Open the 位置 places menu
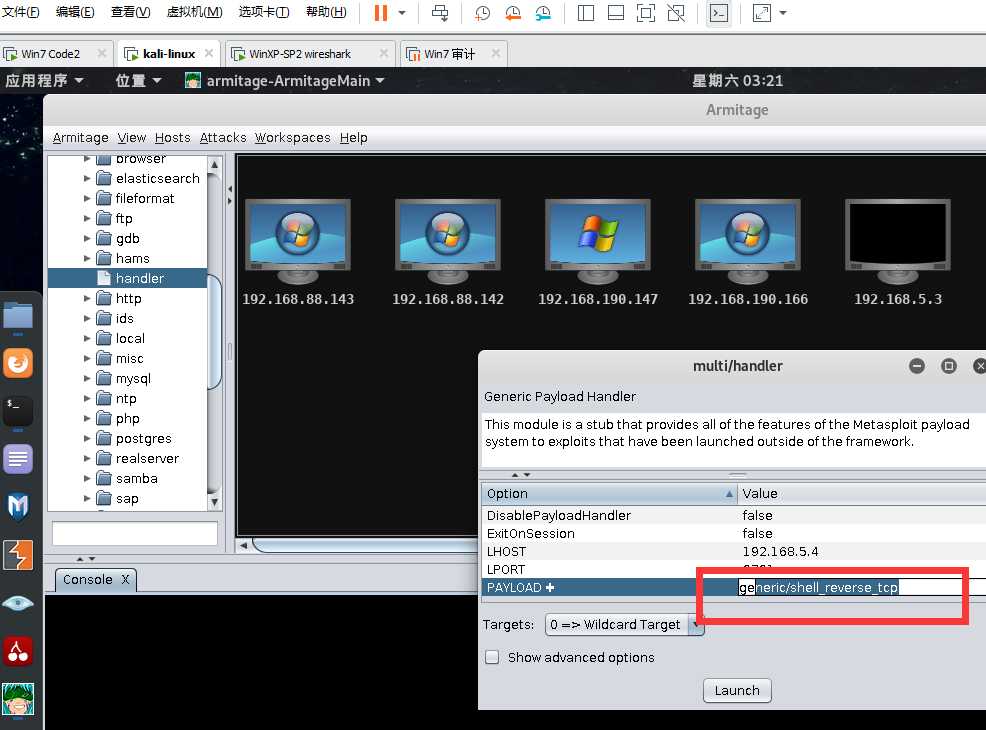Screen dimensions: 986x730 pyautogui.click(x=138, y=80)
